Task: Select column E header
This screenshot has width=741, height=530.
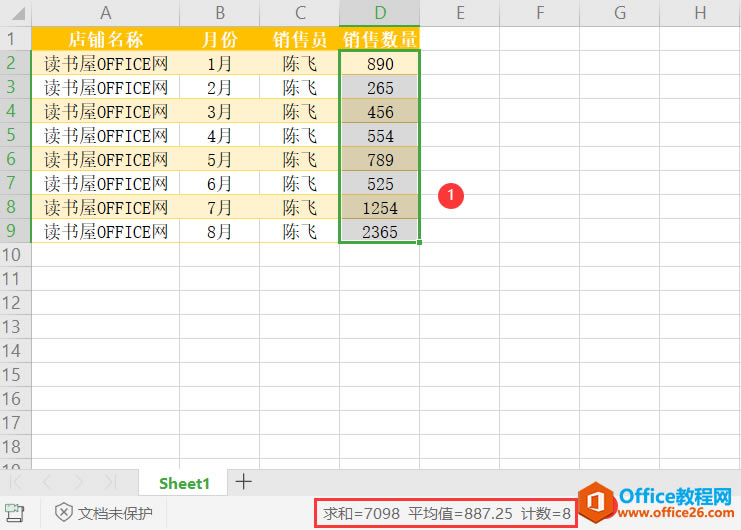Action: 459,13
